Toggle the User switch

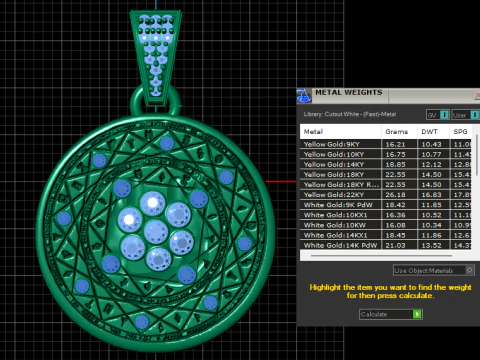pos(466,115)
